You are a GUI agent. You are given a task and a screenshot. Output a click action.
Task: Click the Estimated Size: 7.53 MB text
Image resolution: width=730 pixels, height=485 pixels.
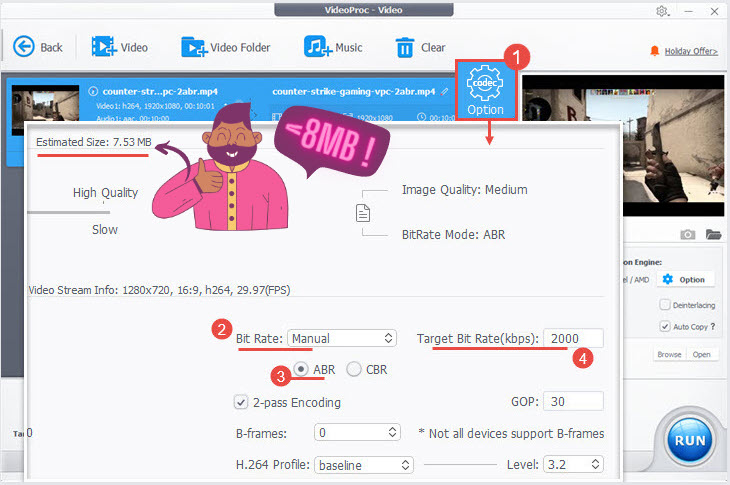(x=94, y=142)
